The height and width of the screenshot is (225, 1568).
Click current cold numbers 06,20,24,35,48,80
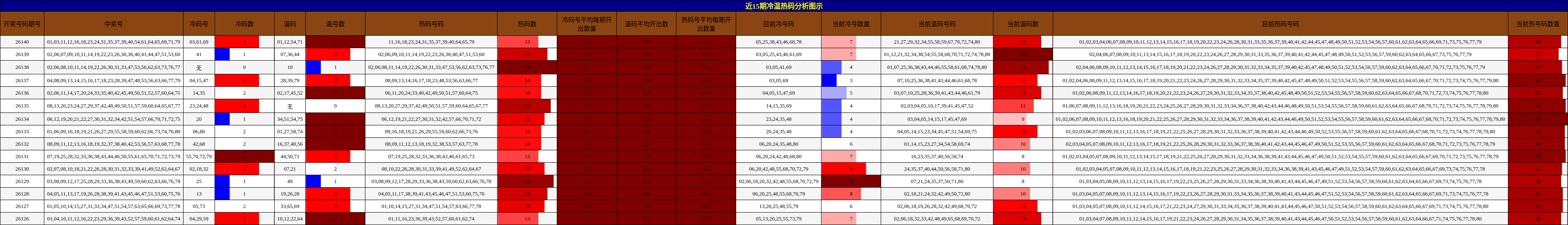tap(778, 144)
